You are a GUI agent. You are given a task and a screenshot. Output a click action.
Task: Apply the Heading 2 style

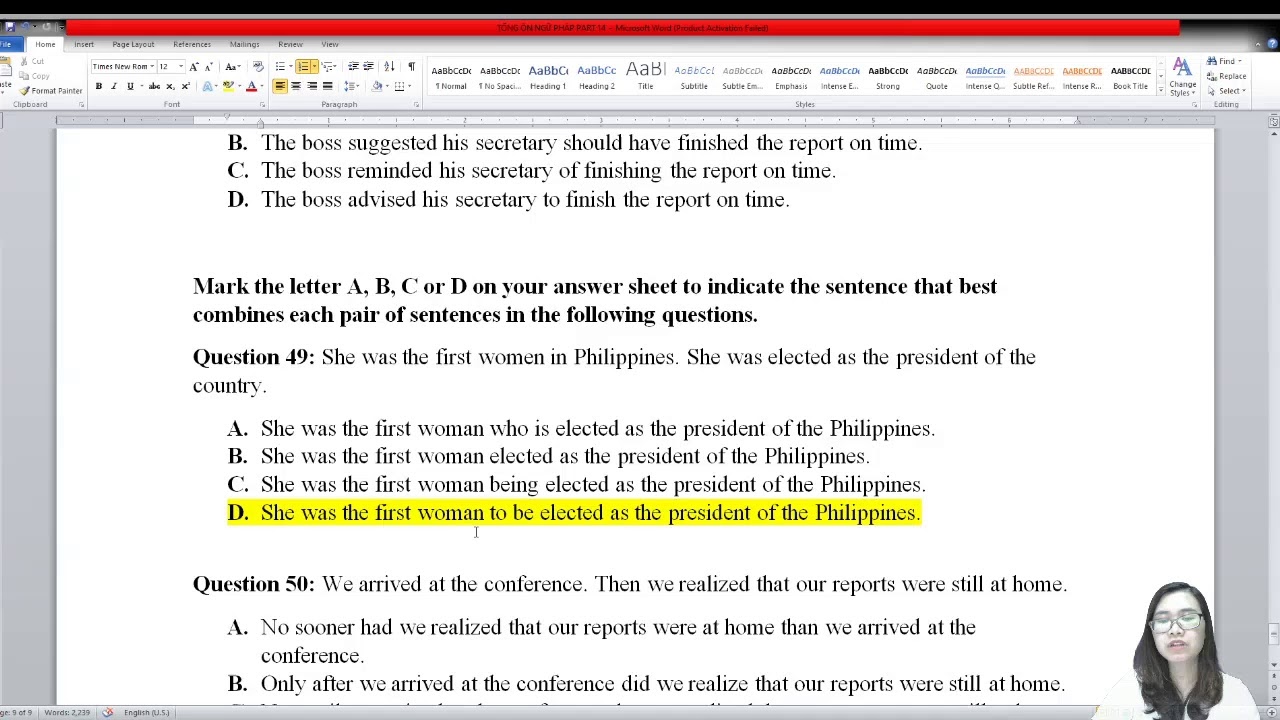tap(597, 78)
